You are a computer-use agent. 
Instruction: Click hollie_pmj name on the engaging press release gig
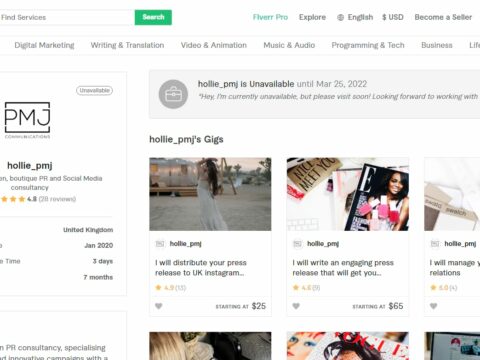pyautogui.click(x=323, y=244)
